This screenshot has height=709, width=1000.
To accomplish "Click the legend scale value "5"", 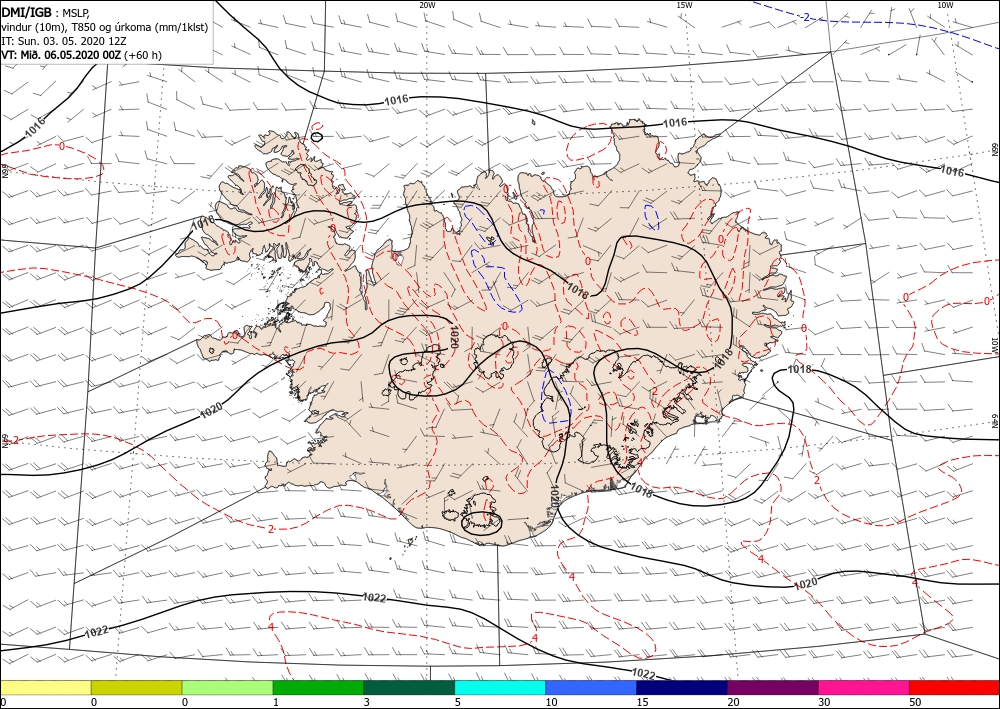I will 457,702.
